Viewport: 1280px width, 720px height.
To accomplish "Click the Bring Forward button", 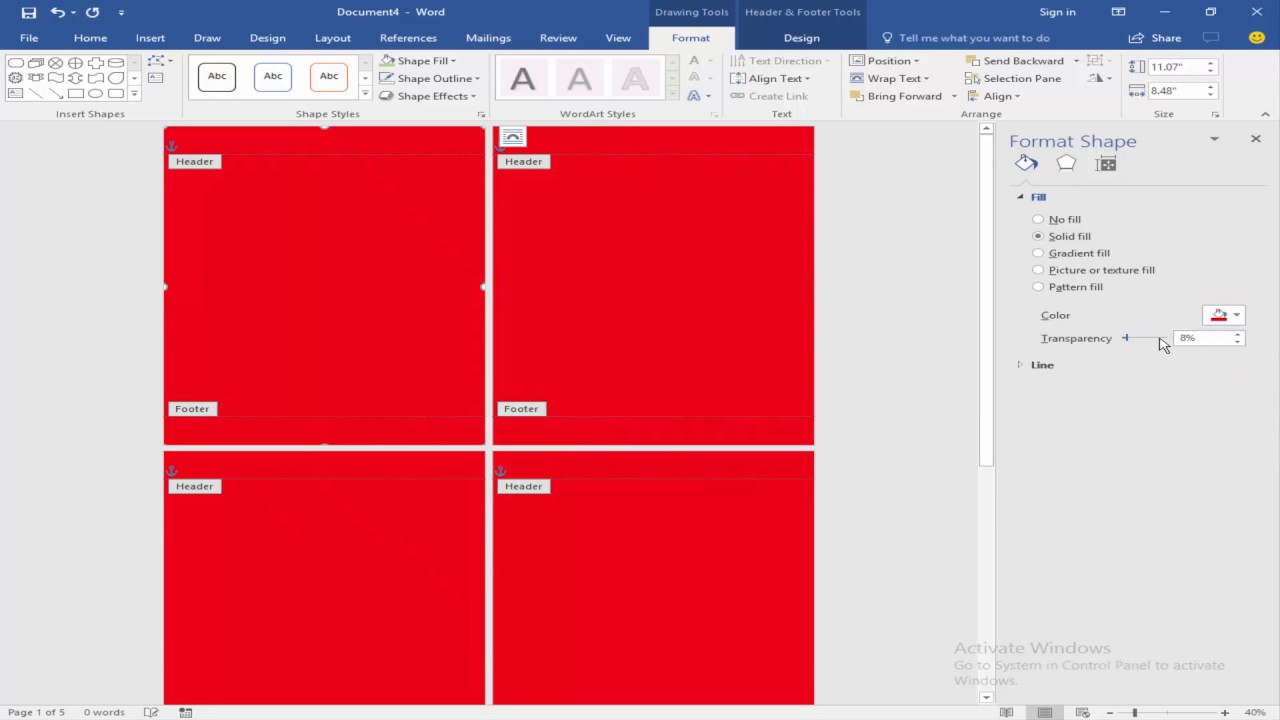I will tap(897, 96).
